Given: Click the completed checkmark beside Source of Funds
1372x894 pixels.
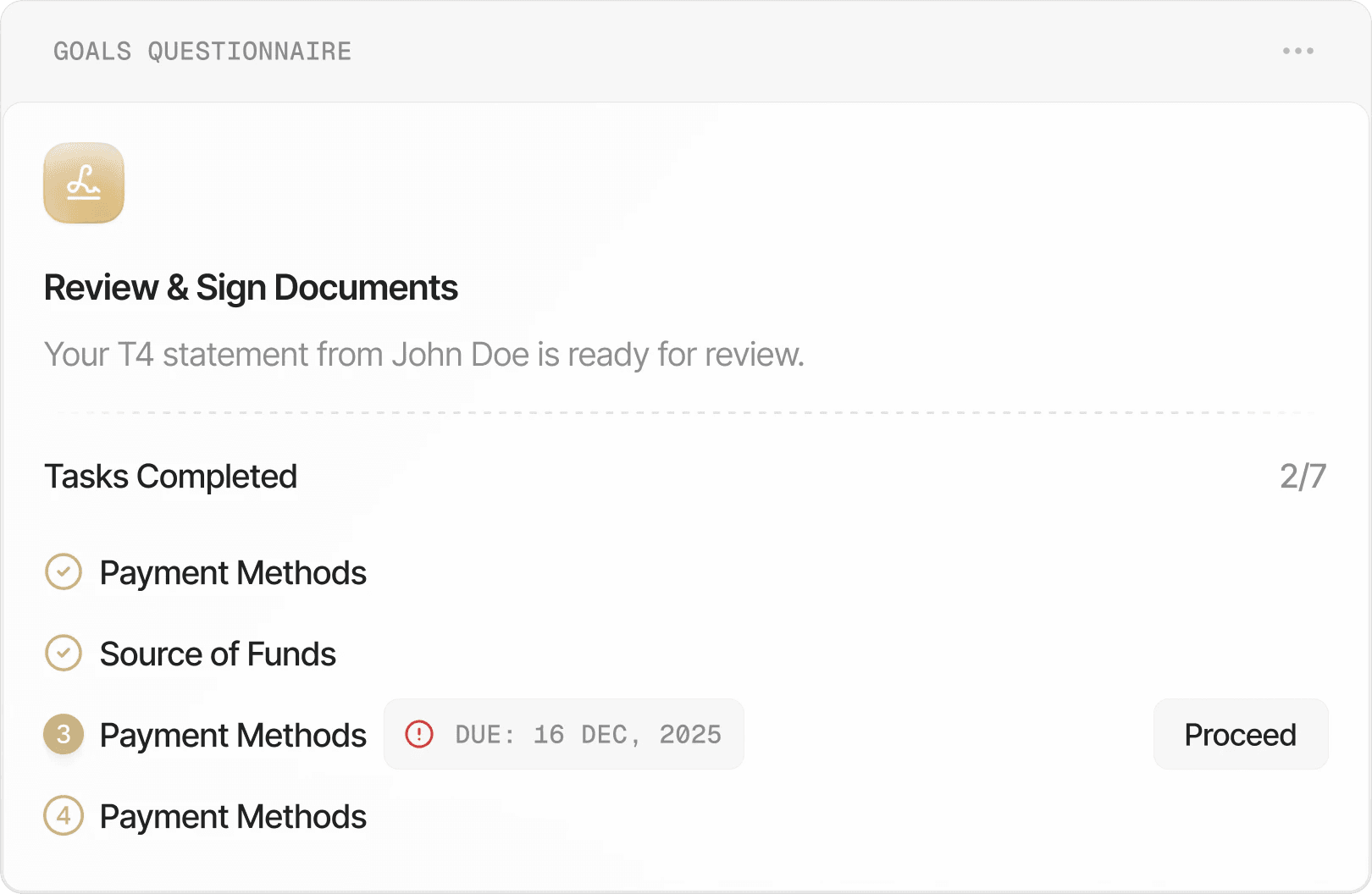Looking at the screenshot, I should click(x=64, y=654).
